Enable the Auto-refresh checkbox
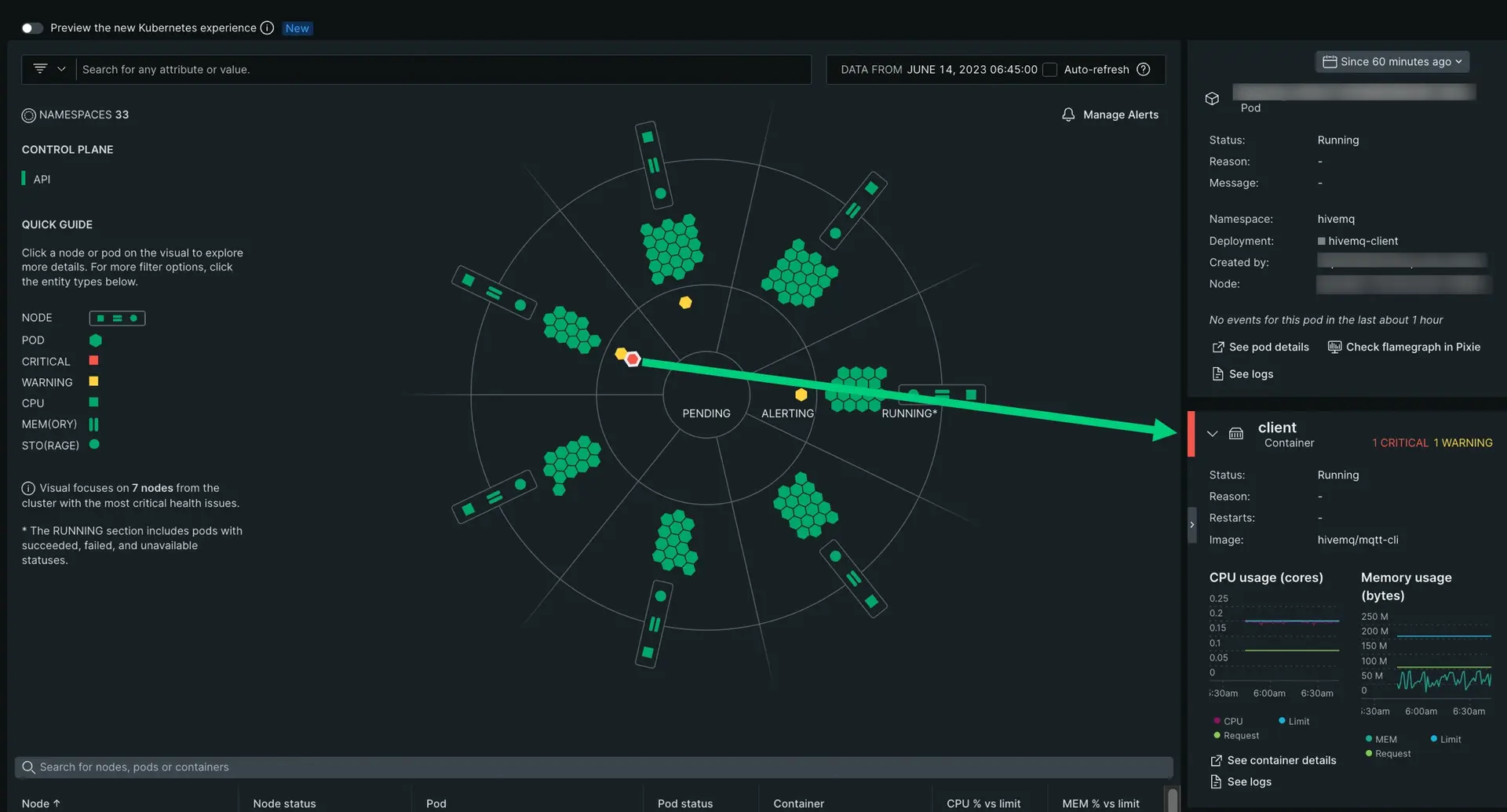The height and width of the screenshot is (812, 1507). (1050, 70)
